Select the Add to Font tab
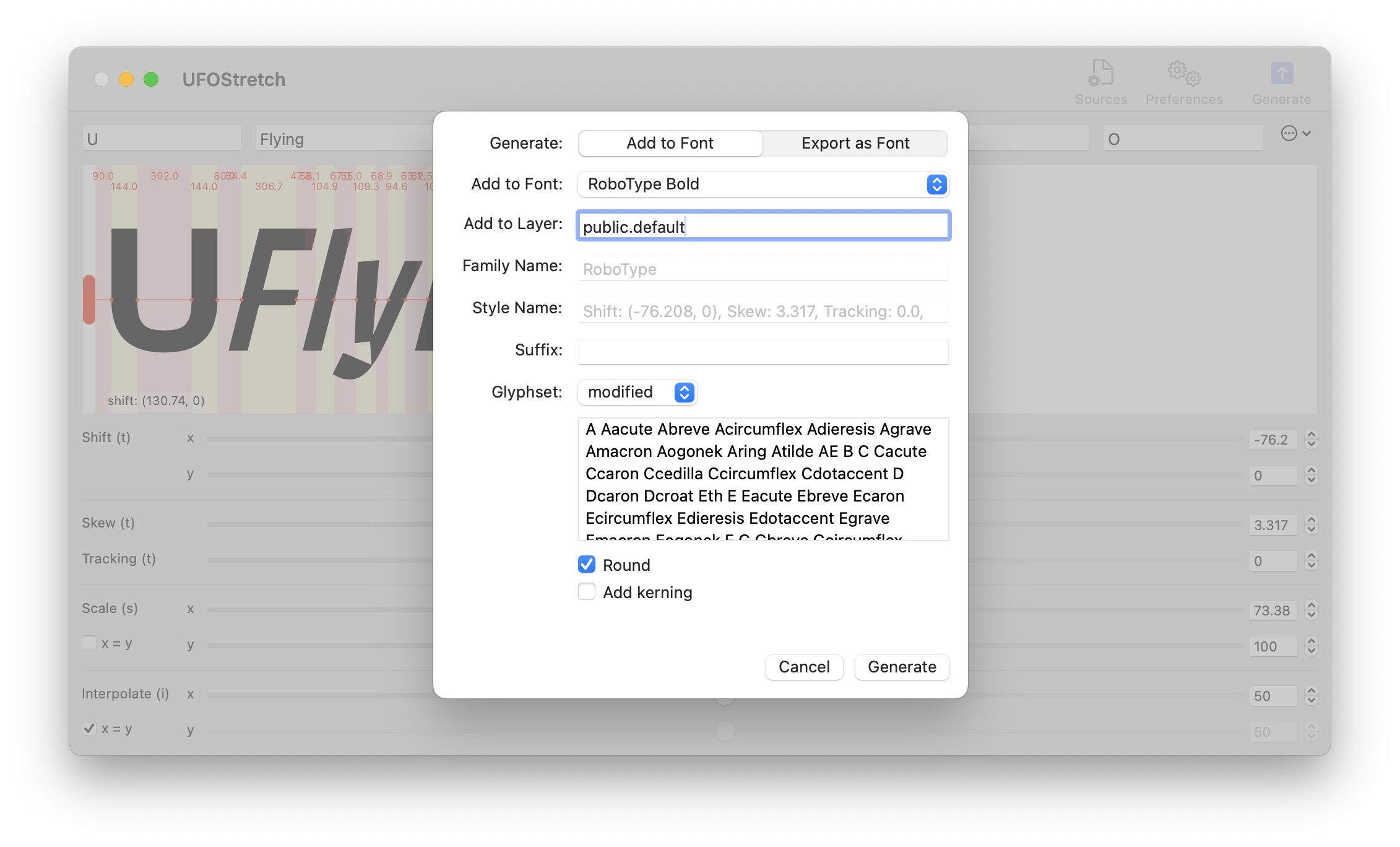 (670, 142)
